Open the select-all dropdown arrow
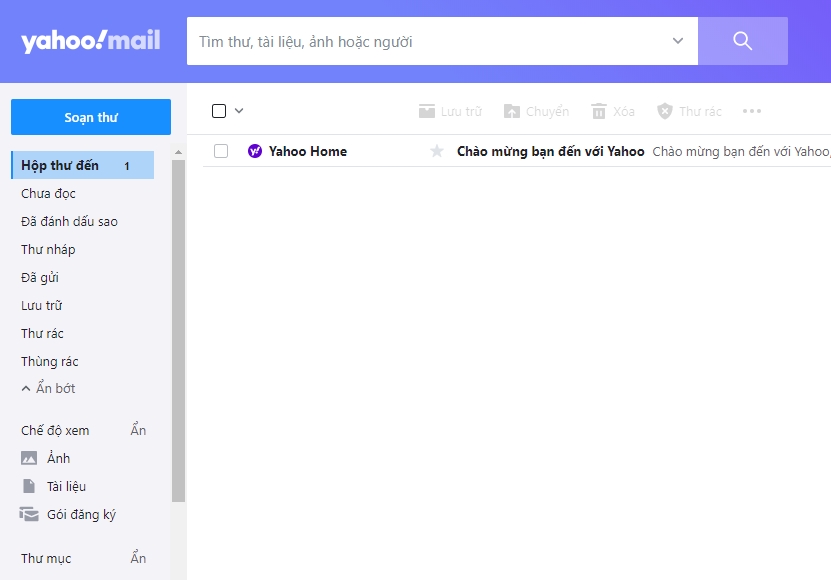 239,111
